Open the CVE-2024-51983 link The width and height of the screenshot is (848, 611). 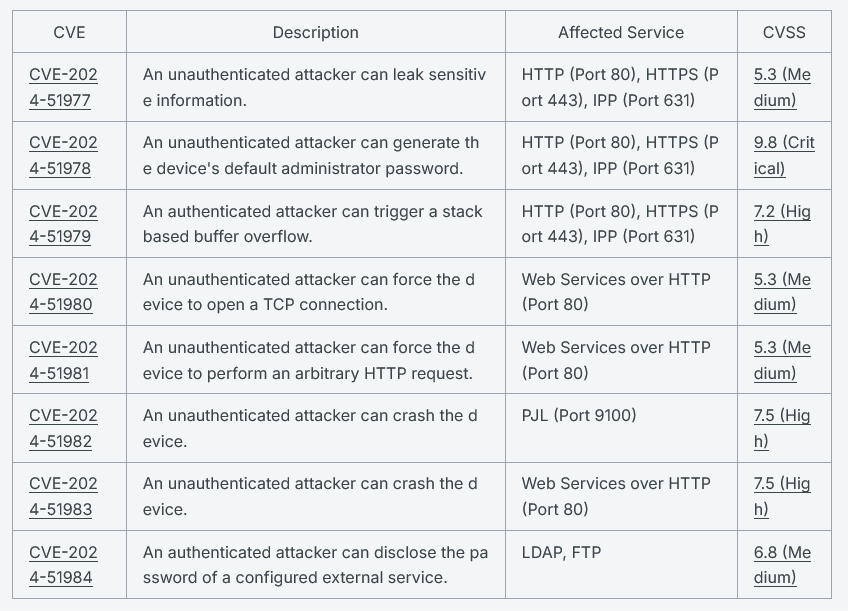coord(63,496)
